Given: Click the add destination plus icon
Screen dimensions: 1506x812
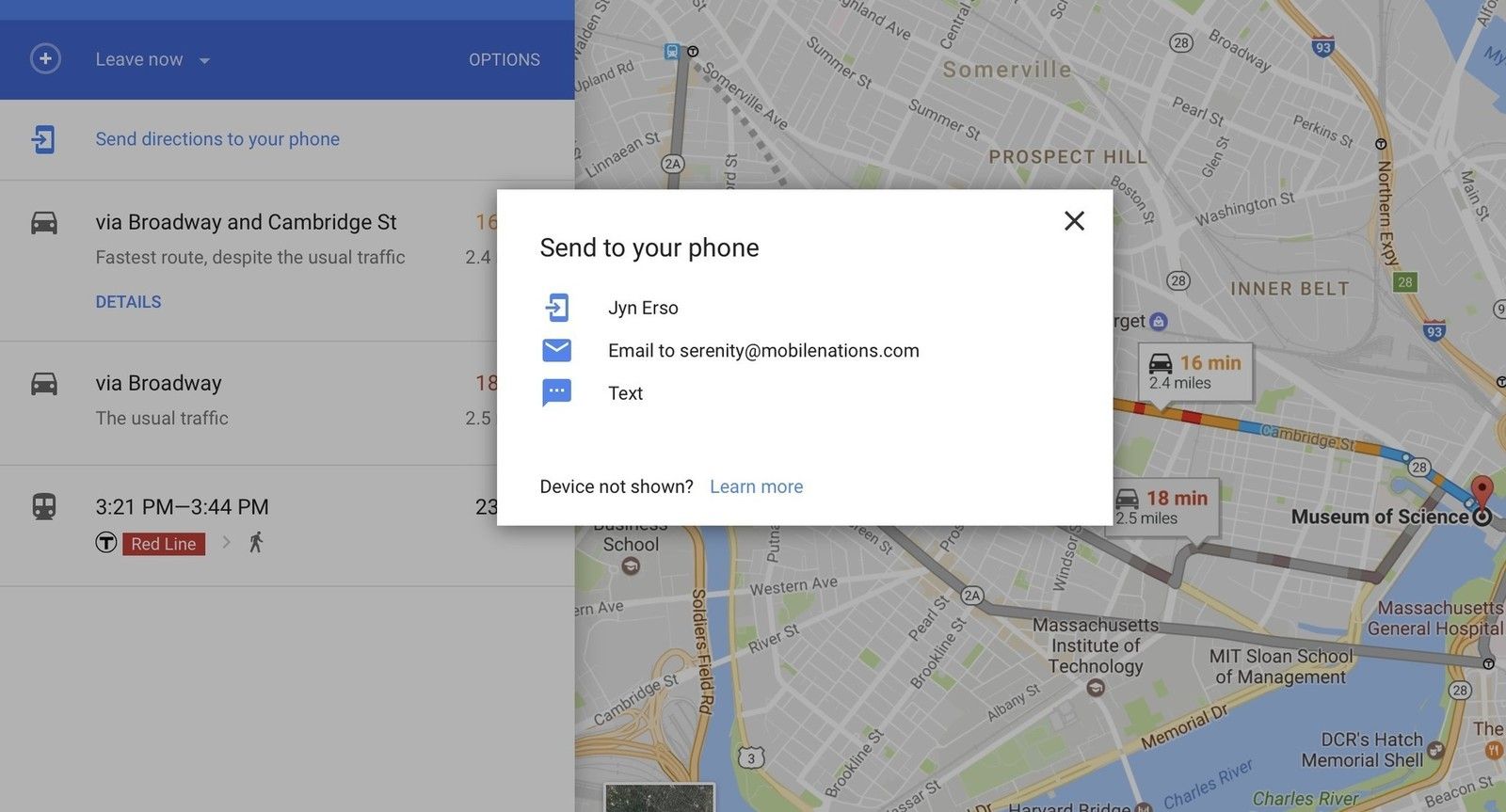Looking at the screenshot, I should [45, 58].
